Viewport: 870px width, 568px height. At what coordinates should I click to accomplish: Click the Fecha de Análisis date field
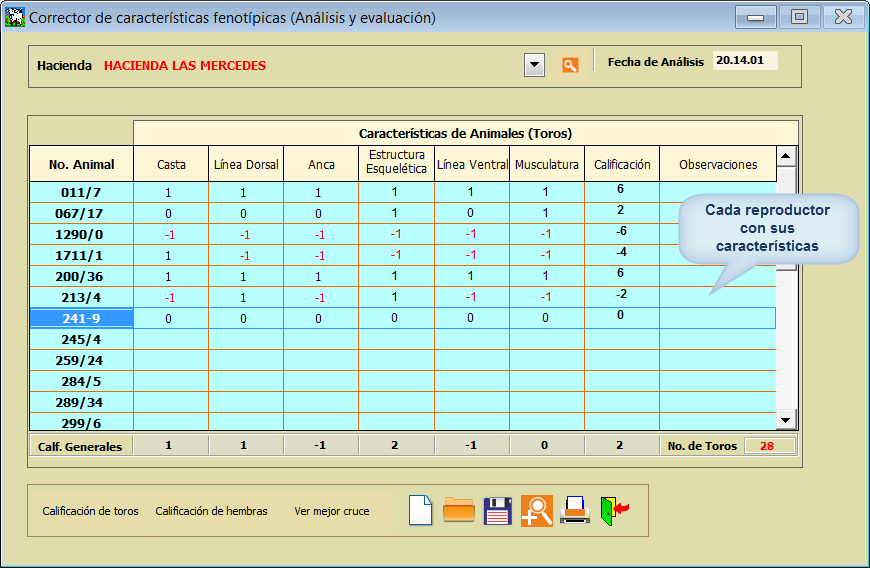click(x=744, y=60)
